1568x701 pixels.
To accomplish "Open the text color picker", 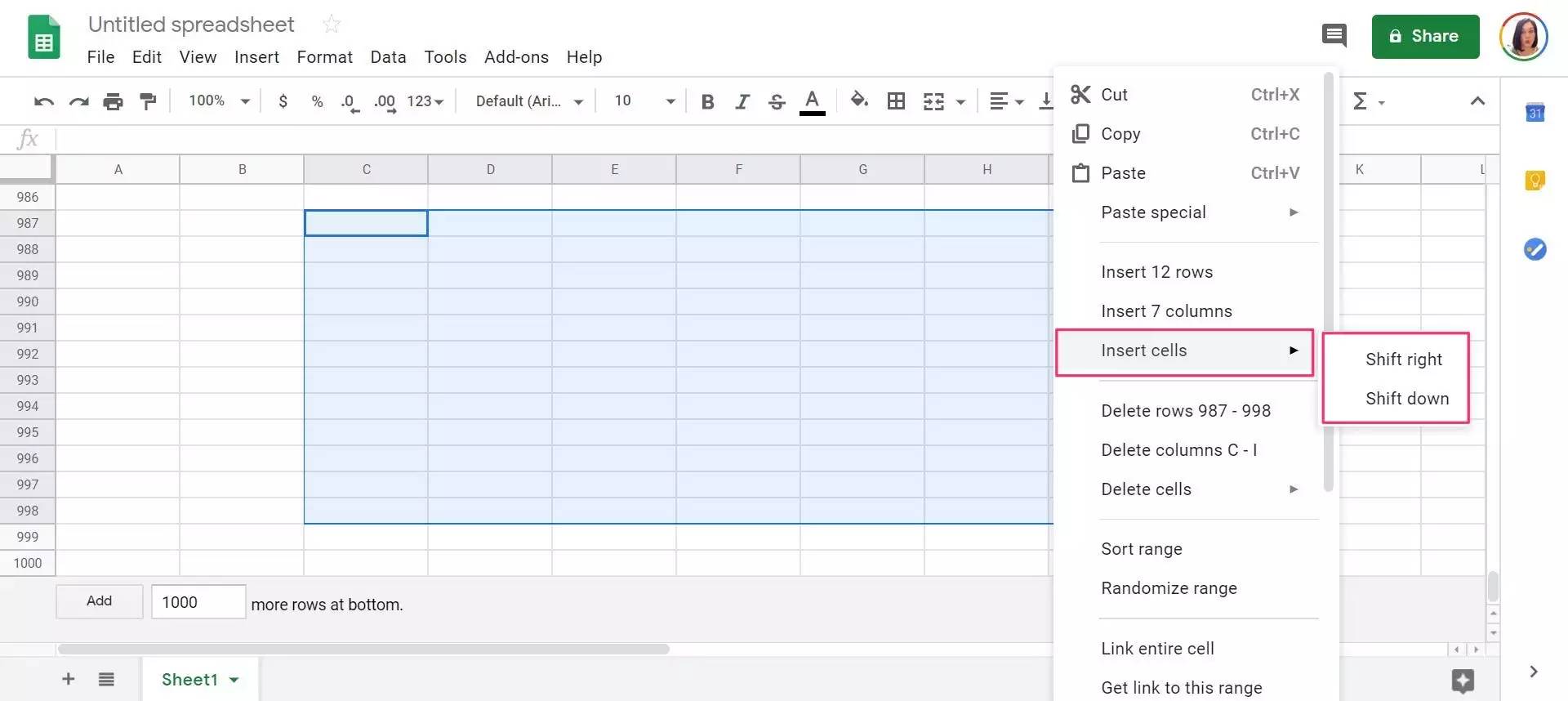I will tap(812, 102).
